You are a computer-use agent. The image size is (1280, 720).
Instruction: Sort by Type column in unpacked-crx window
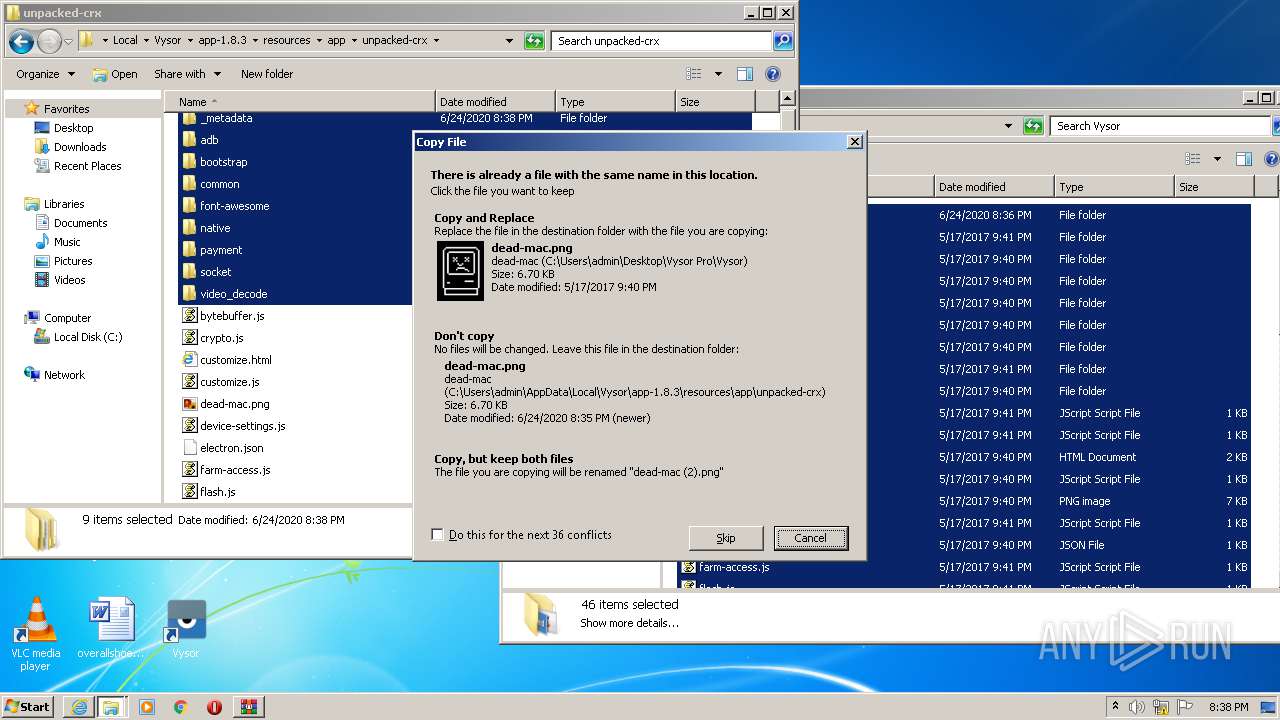(615, 102)
